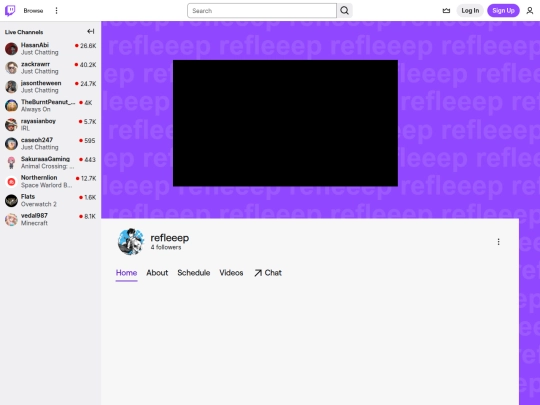Focus the Search input field
The image size is (540, 405).
coord(262,11)
